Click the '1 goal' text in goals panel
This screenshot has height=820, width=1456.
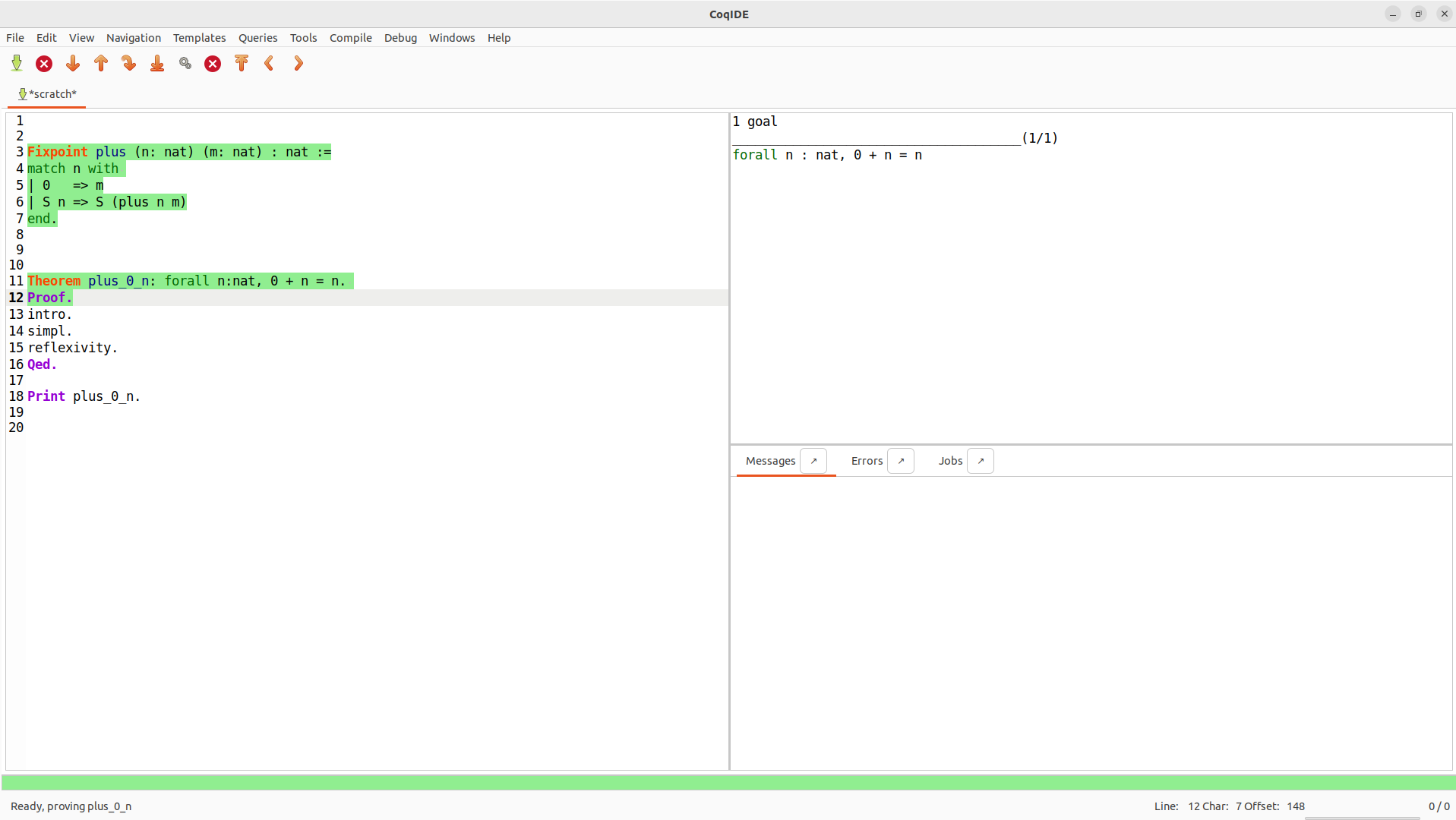755,121
